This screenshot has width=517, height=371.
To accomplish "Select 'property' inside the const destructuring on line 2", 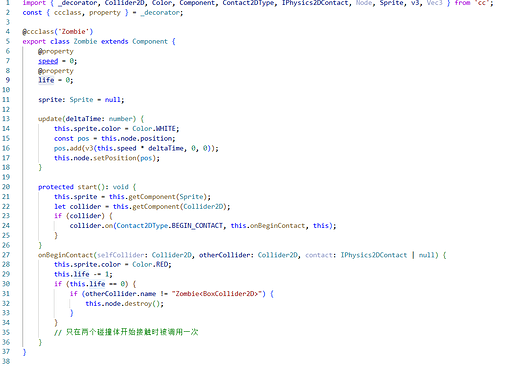I will 105,13.
